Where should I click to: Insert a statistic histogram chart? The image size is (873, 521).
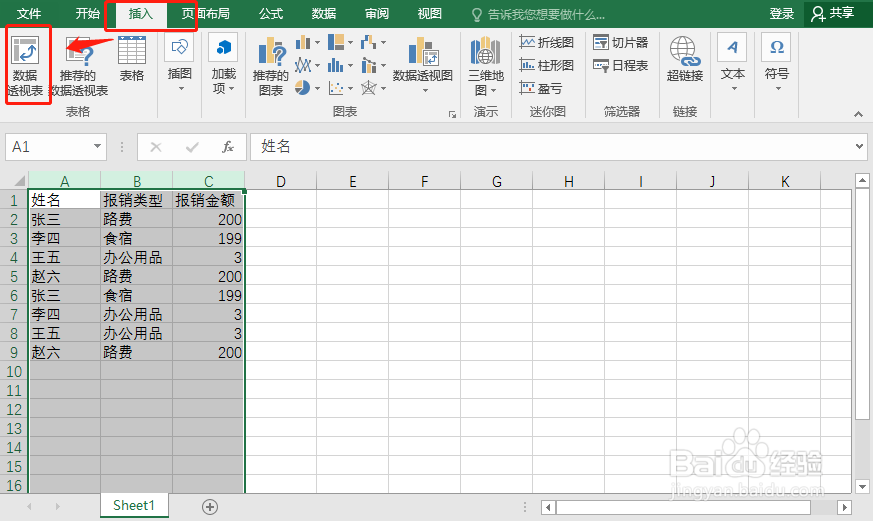pos(336,65)
